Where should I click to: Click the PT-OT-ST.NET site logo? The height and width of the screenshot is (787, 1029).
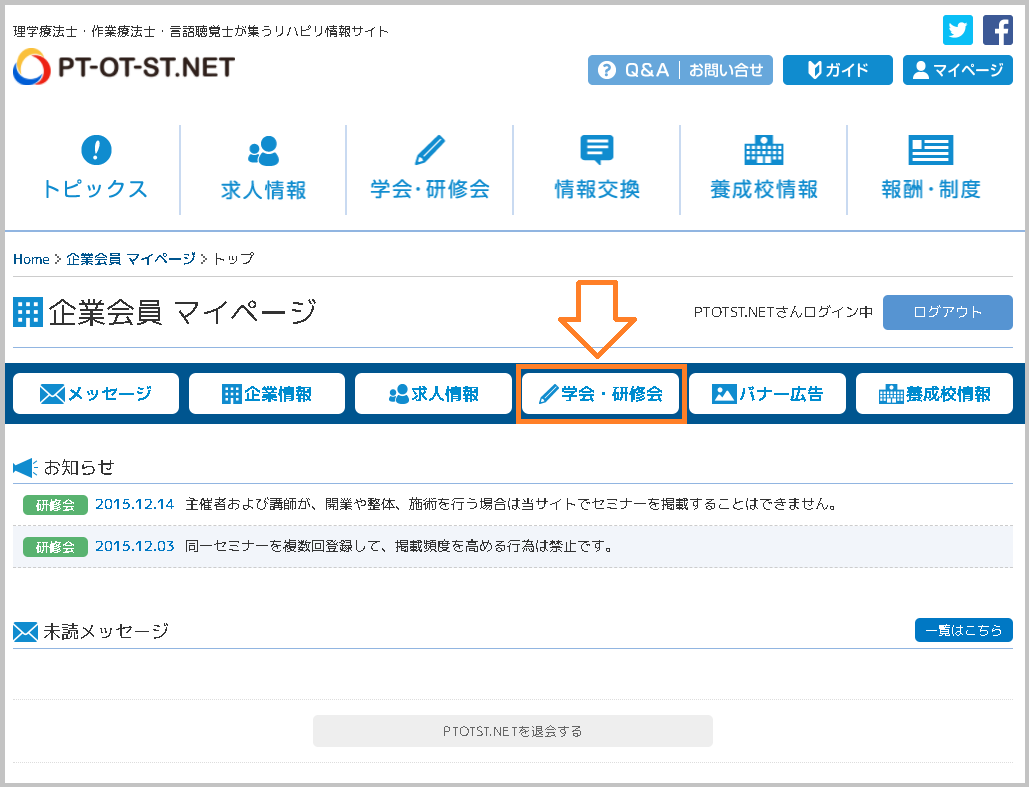click(124, 68)
